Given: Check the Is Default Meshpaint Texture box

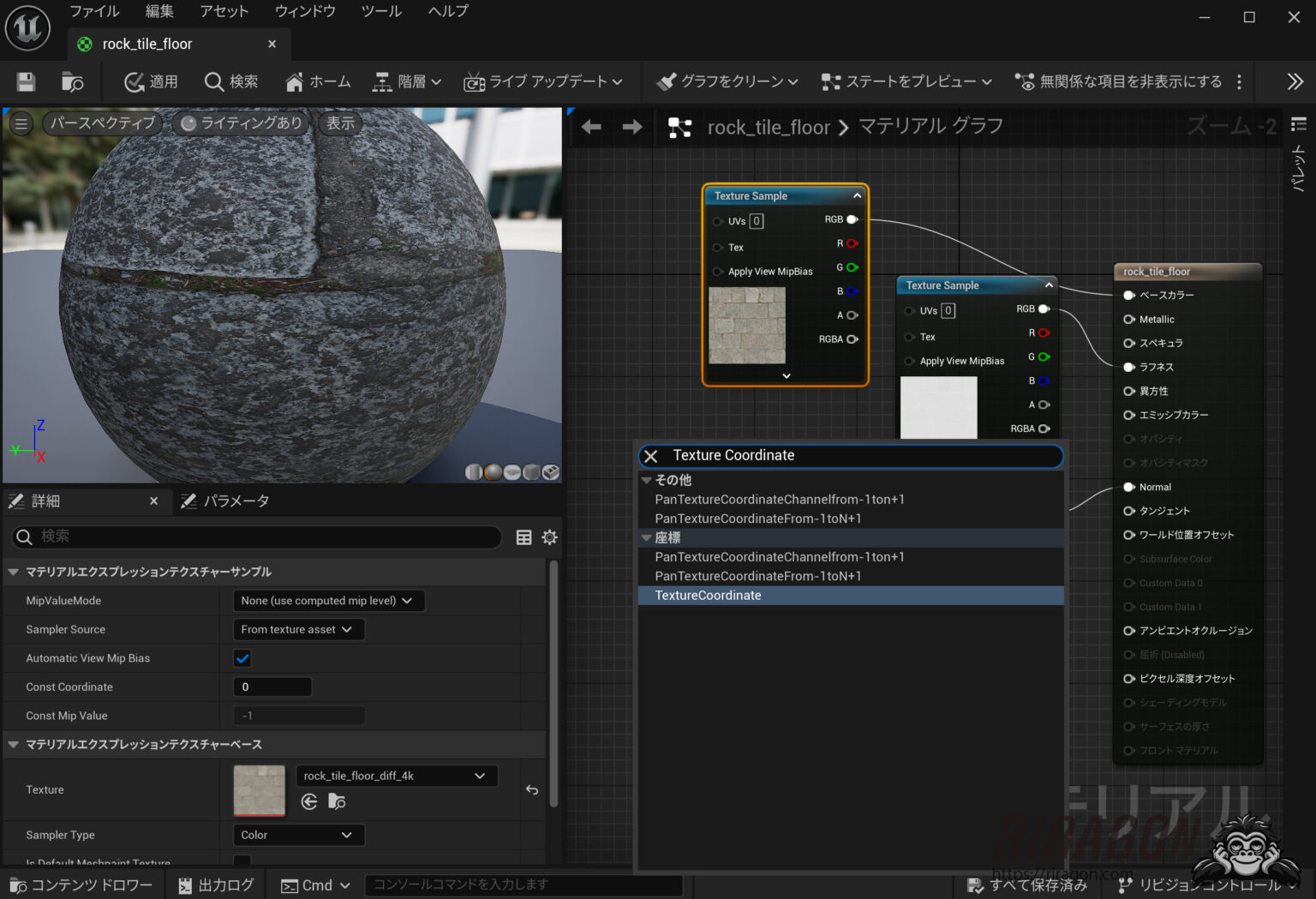Looking at the screenshot, I should click(x=242, y=862).
